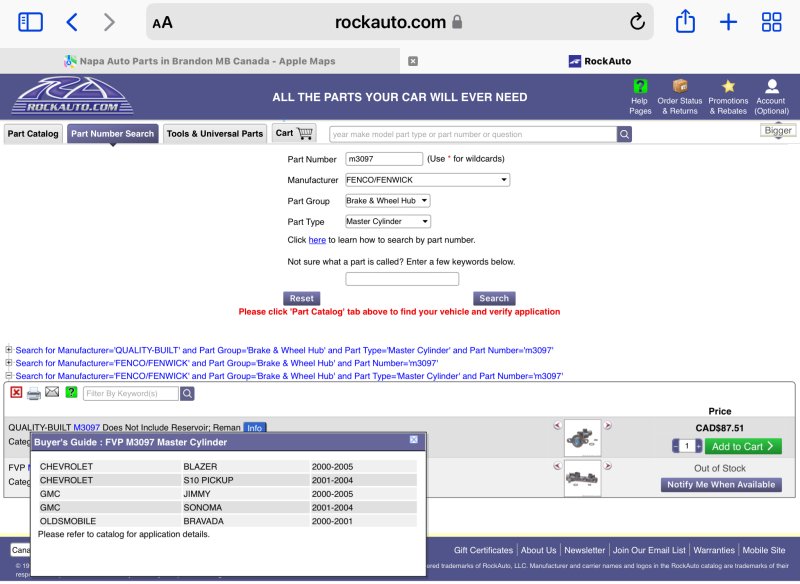Open the Help Pages icon
The width and height of the screenshot is (800, 584).
[640, 87]
